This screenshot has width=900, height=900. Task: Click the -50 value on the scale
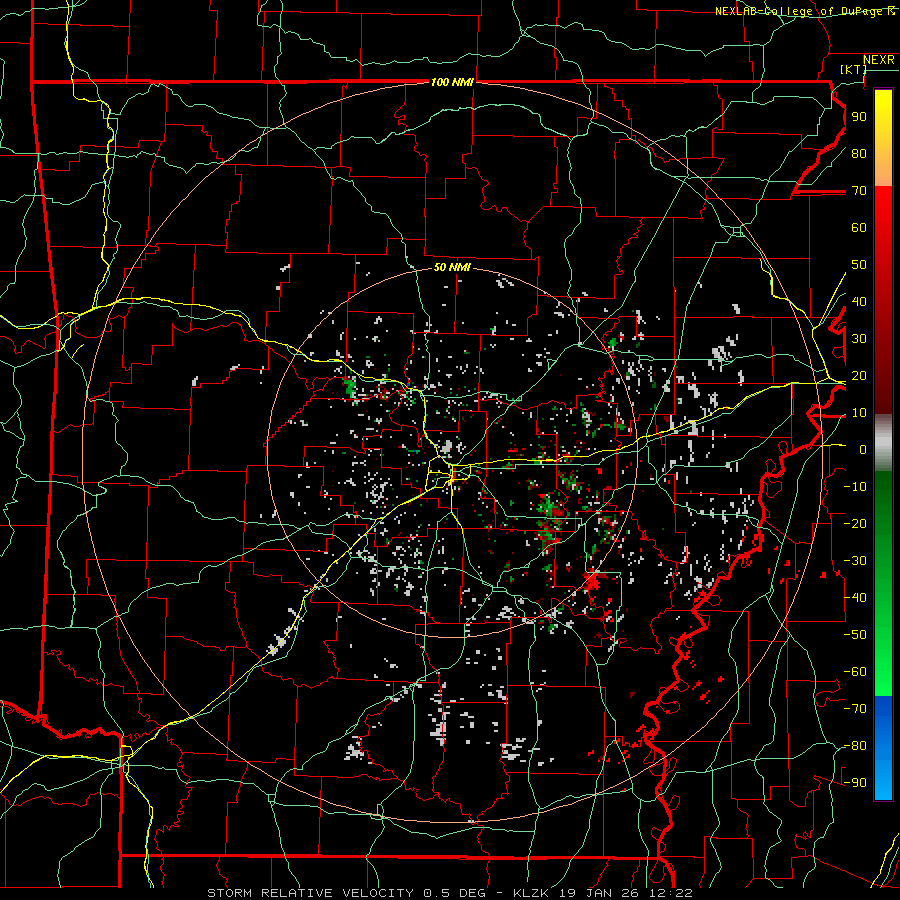[855, 635]
